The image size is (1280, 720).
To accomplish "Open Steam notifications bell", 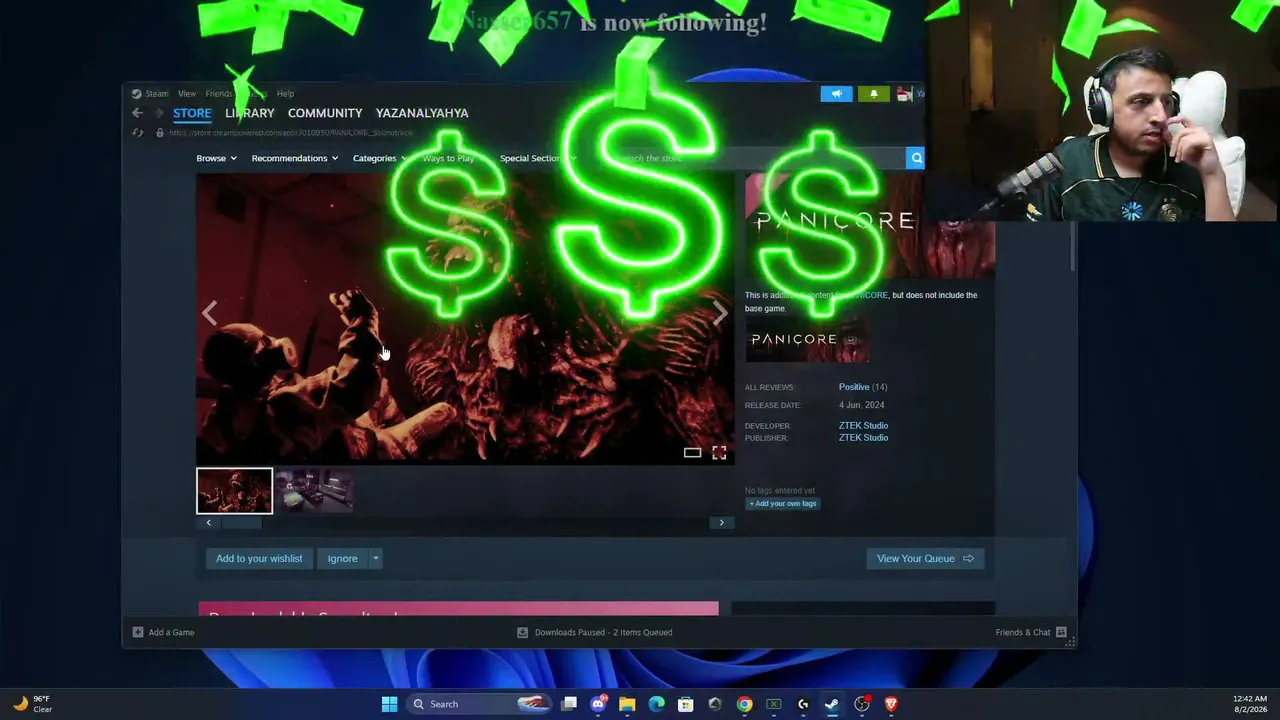I will (873, 94).
